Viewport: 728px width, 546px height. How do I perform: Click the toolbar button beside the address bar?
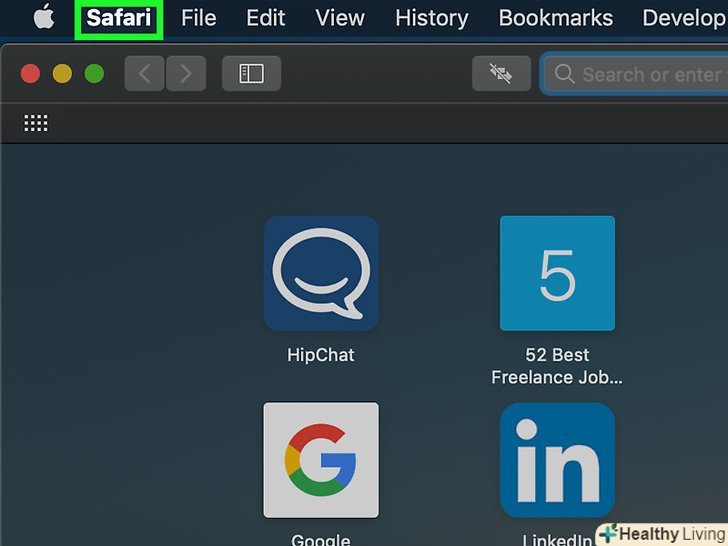point(501,73)
